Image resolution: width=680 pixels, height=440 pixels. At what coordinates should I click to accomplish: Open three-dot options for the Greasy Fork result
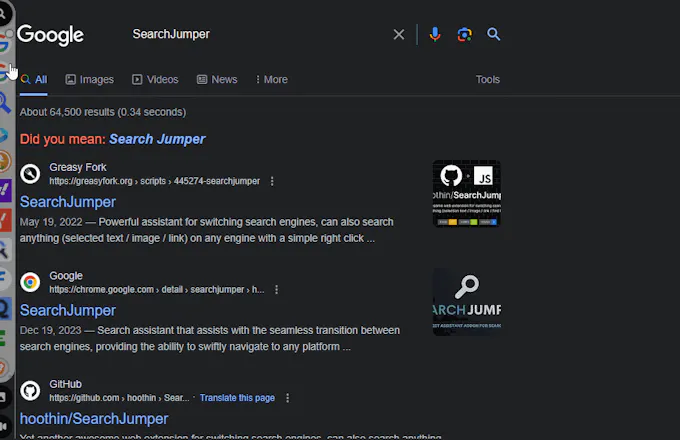point(272,181)
